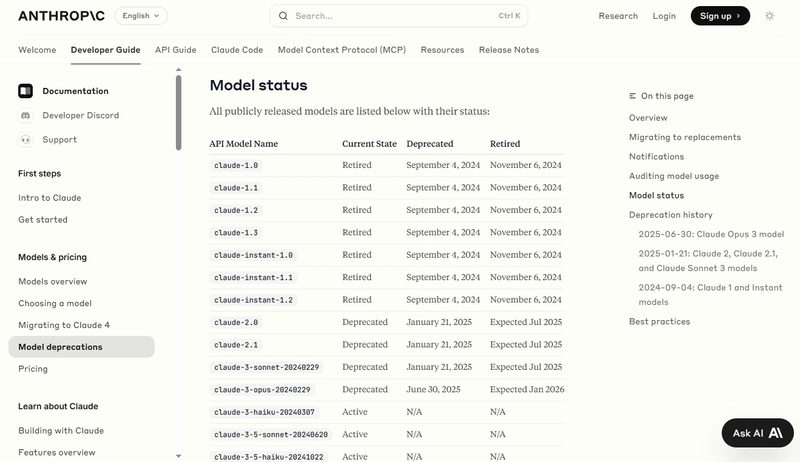
Task: Click the Documentation book icon
Action: pos(26,91)
